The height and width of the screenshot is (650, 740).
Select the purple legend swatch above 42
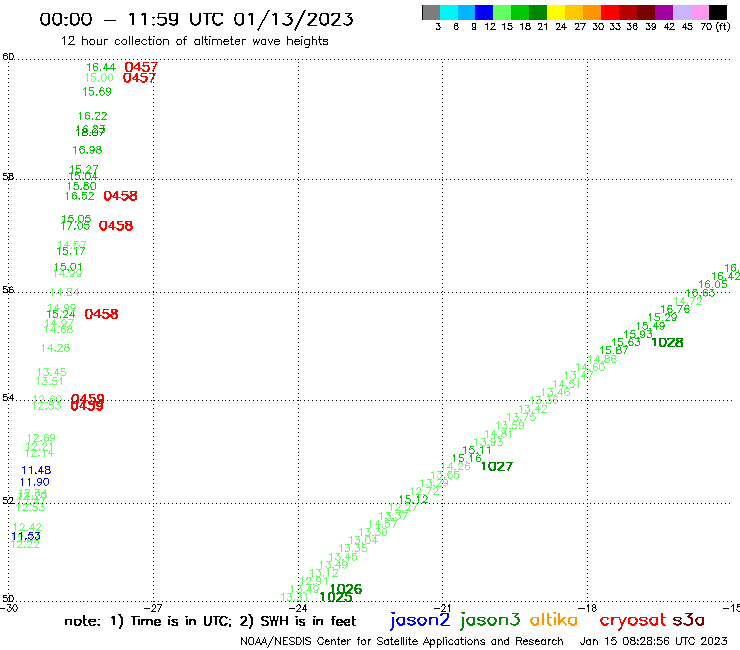[664, 12]
